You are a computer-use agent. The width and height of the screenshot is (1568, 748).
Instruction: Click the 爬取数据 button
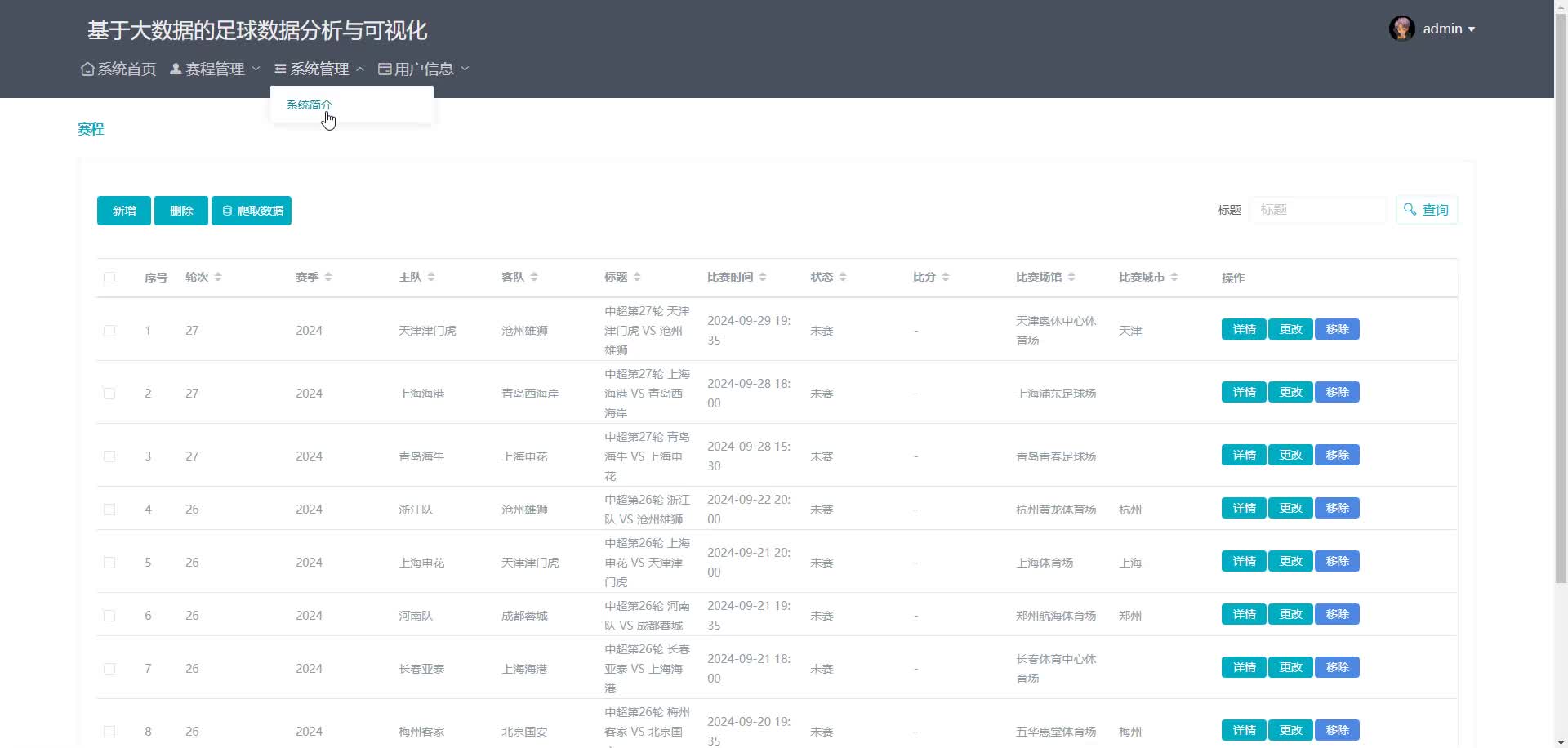click(x=252, y=211)
